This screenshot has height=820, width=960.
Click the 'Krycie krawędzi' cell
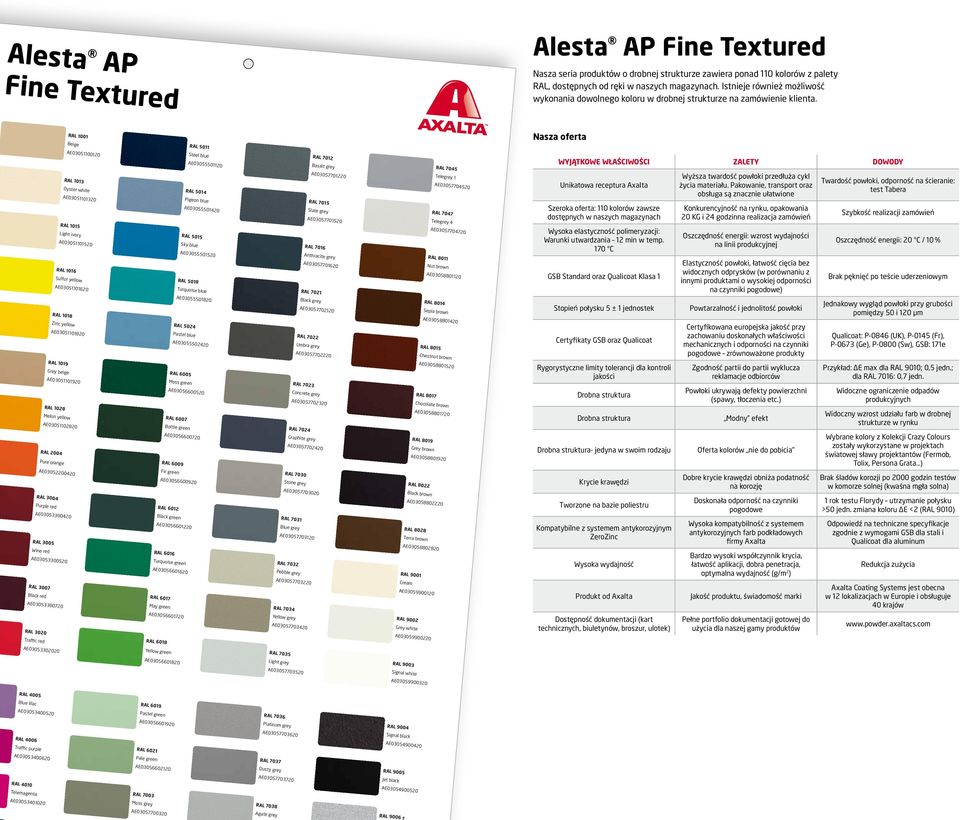604,482
